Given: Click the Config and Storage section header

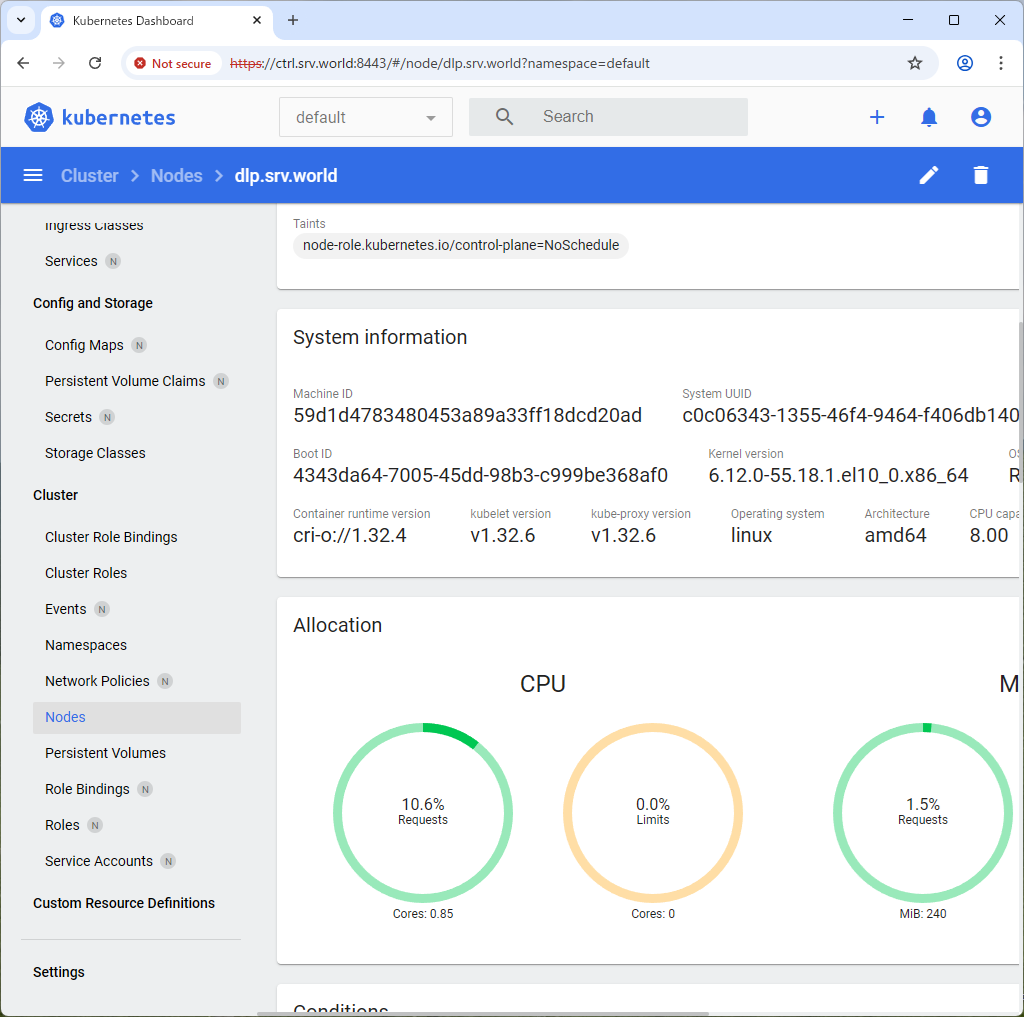Looking at the screenshot, I should pos(93,303).
